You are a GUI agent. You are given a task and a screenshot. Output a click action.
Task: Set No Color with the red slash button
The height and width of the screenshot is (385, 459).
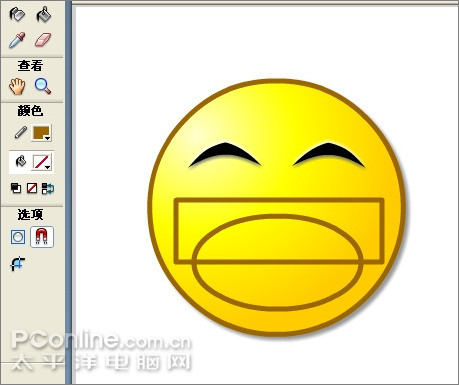[x=32, y=188]
